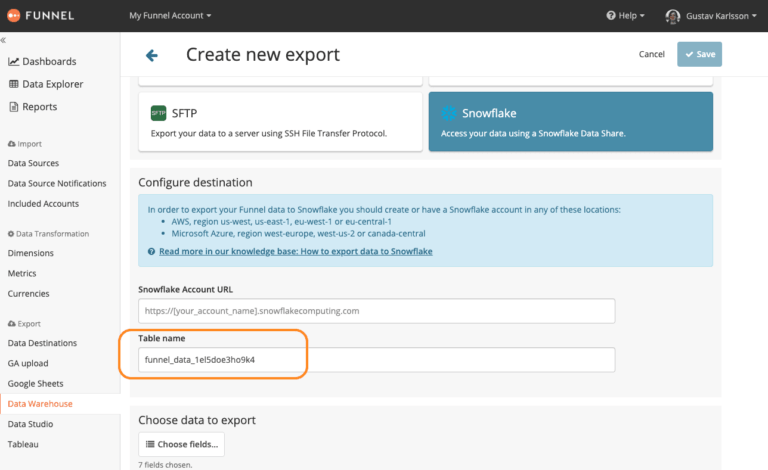Click the Import cloud icon
The height and width of the screenshot is (470, 768).
coord(12,144)
